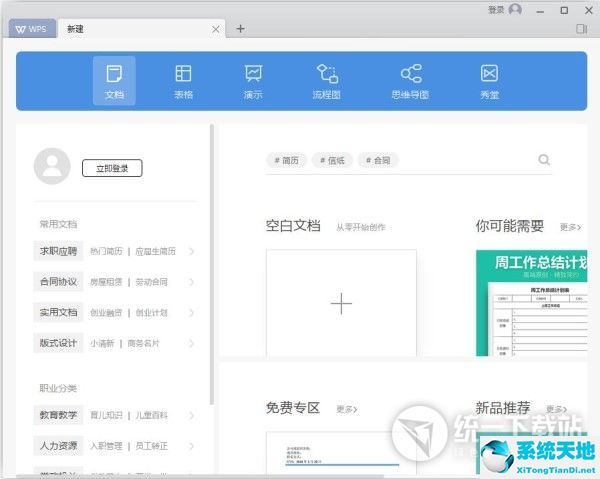Click the #信纸 search tag
This screenshot has width=600, height=479.
coord(333,160)
